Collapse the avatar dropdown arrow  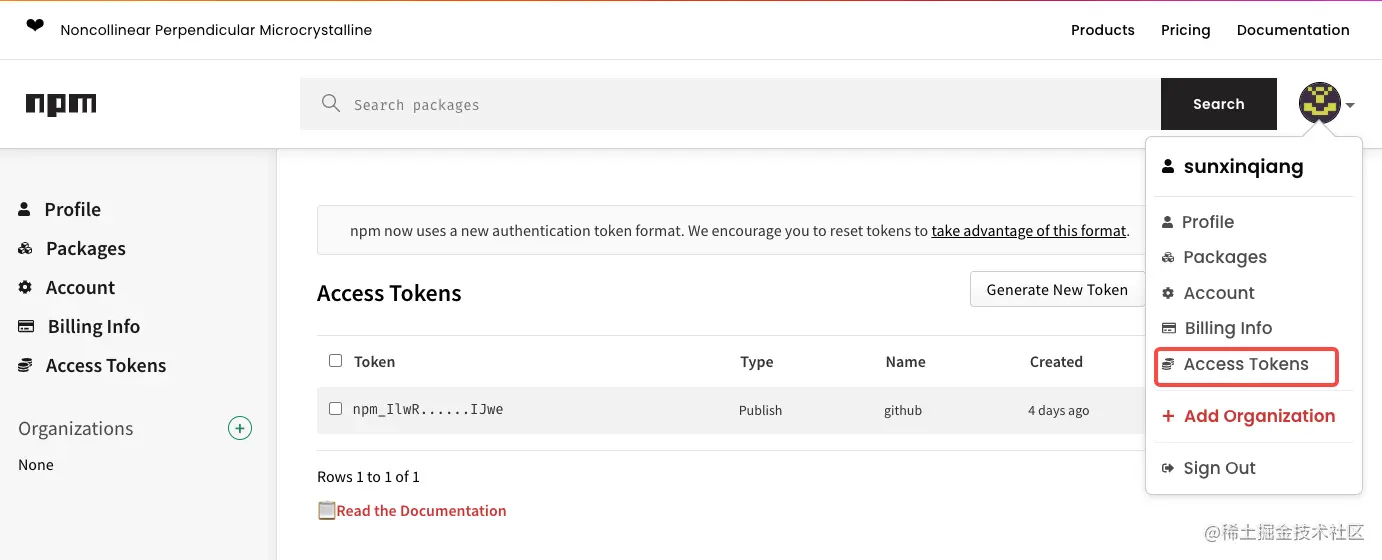pyautogui.click(x=1350, y=105)
